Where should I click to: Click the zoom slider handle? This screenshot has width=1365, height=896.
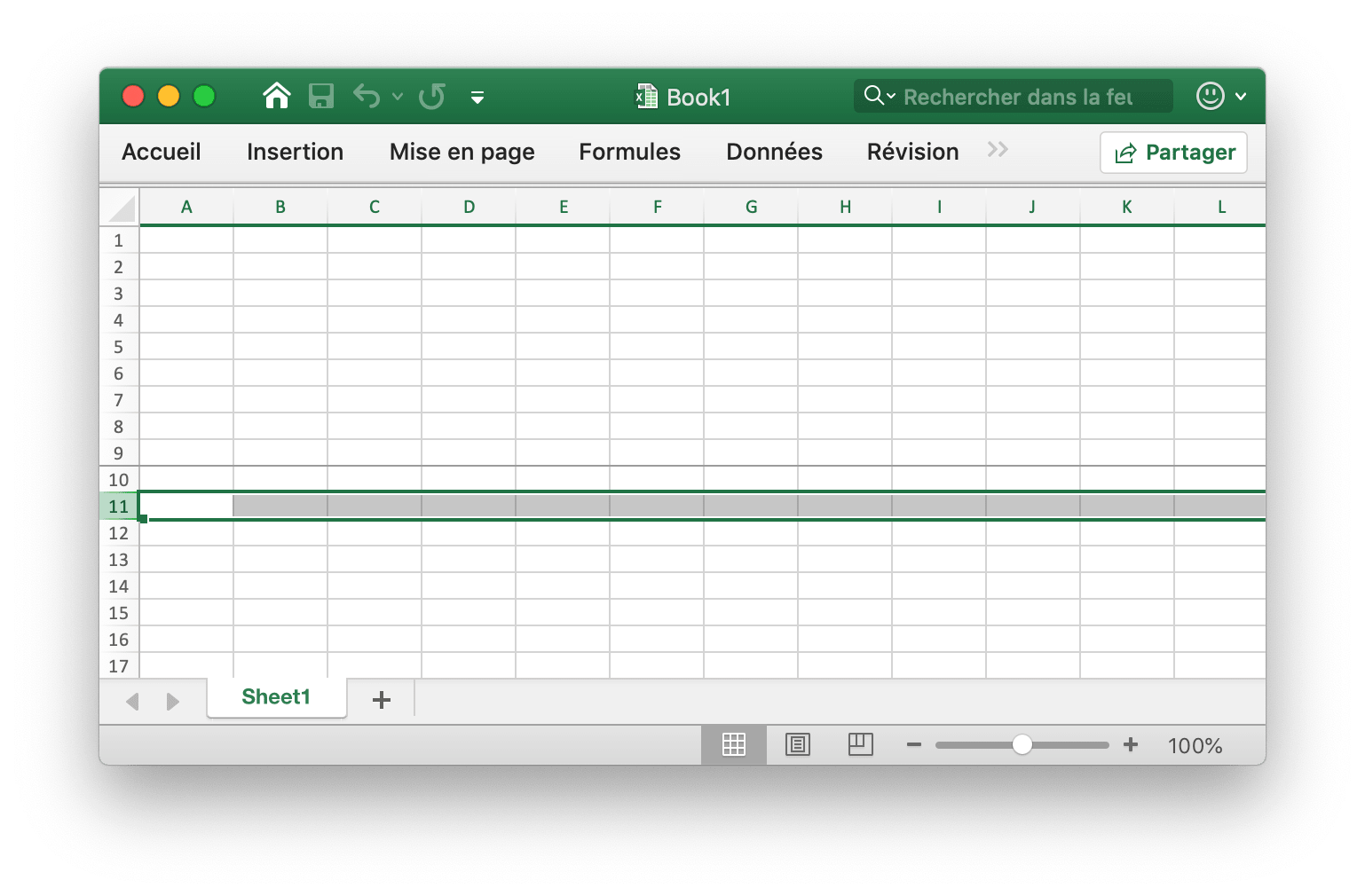[1022, 745]
